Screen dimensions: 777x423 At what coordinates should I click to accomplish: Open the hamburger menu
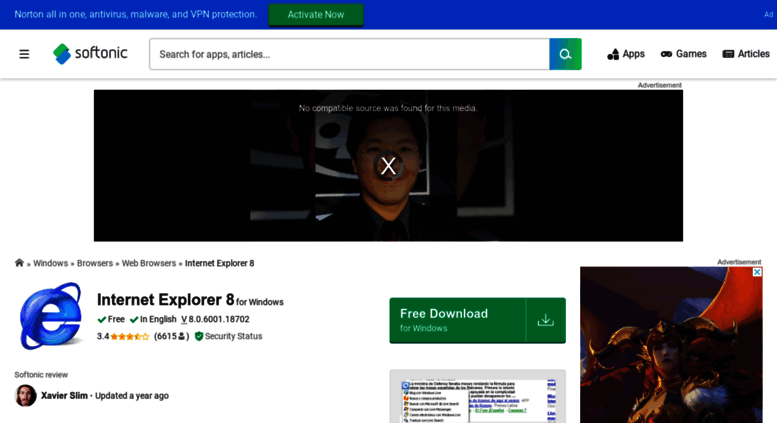[x=24, y=54]
